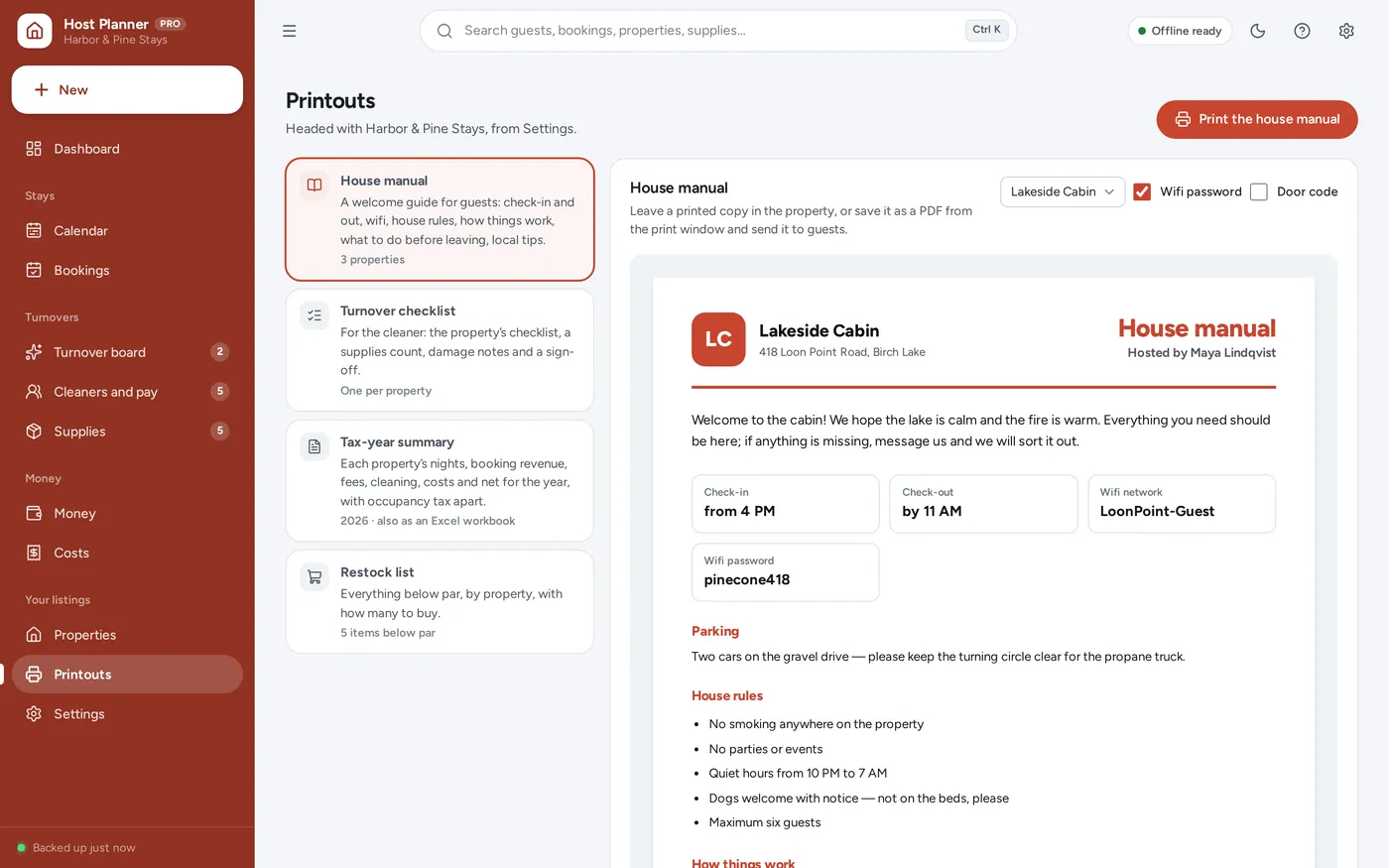Screen dimensions: 1389x868
Task: Click the New button in sidebar
Action: (127, 89)
